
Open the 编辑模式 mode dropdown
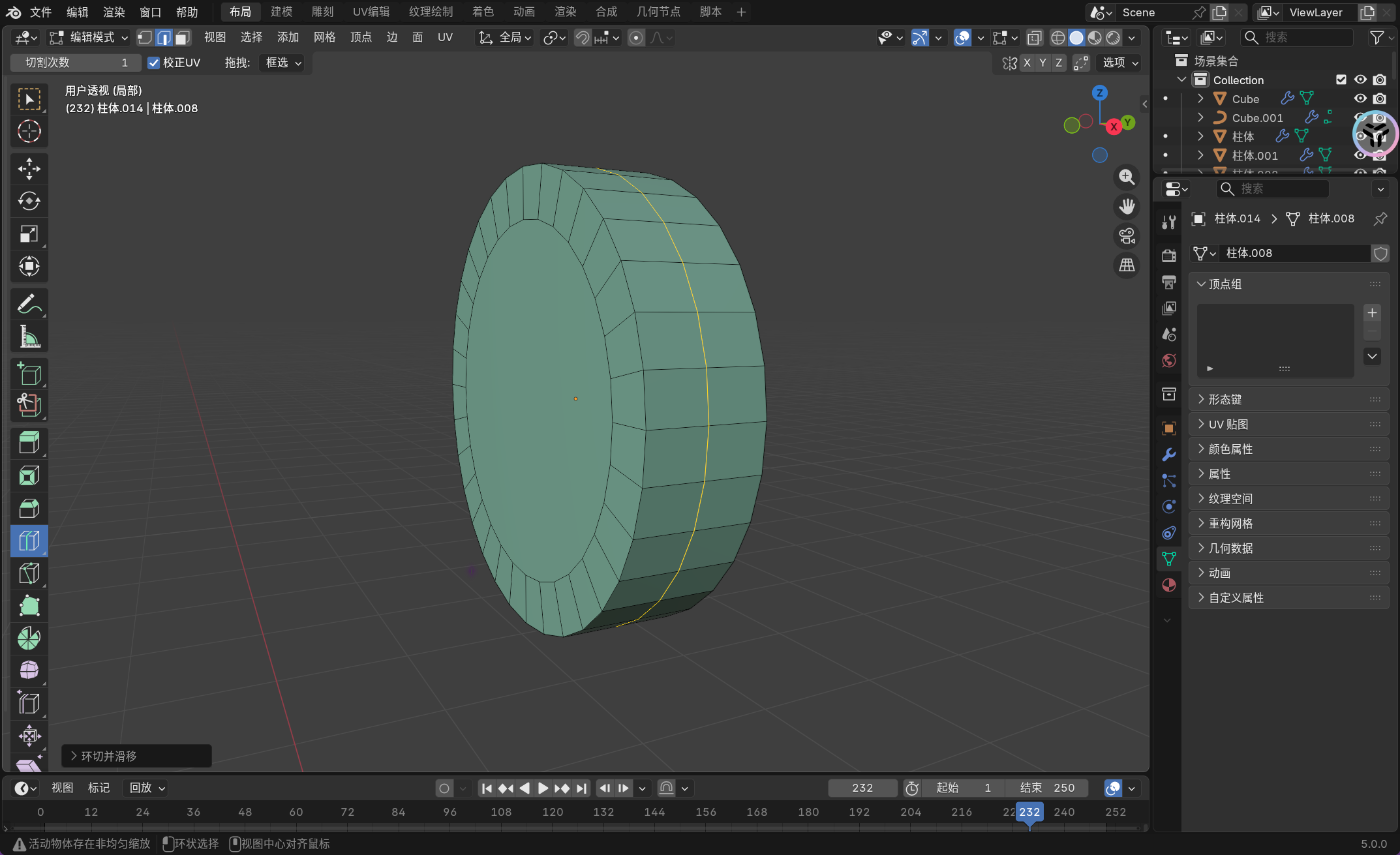tap(90, 38)
